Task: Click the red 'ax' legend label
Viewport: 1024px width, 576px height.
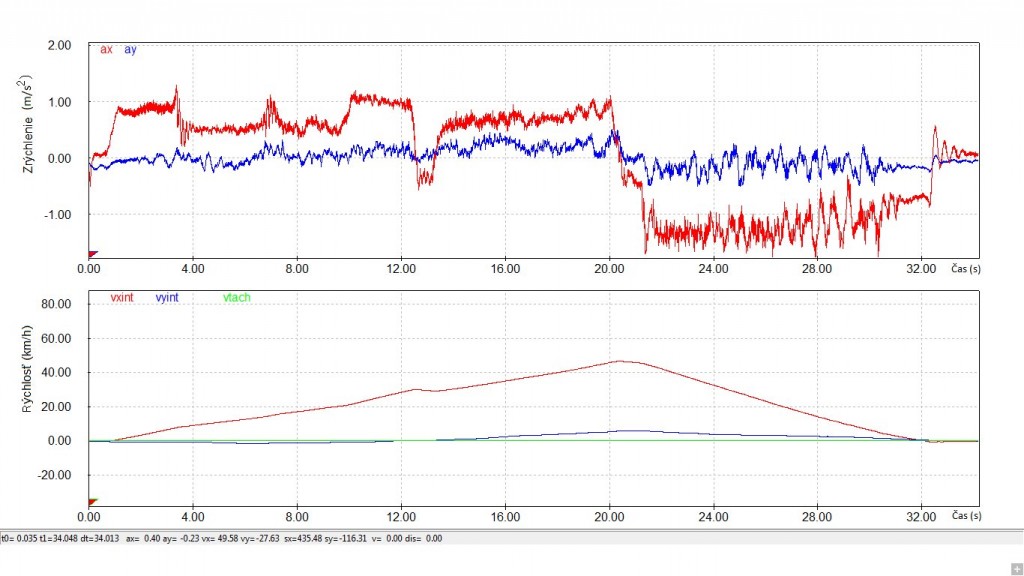Action: (x=106, y=50)
